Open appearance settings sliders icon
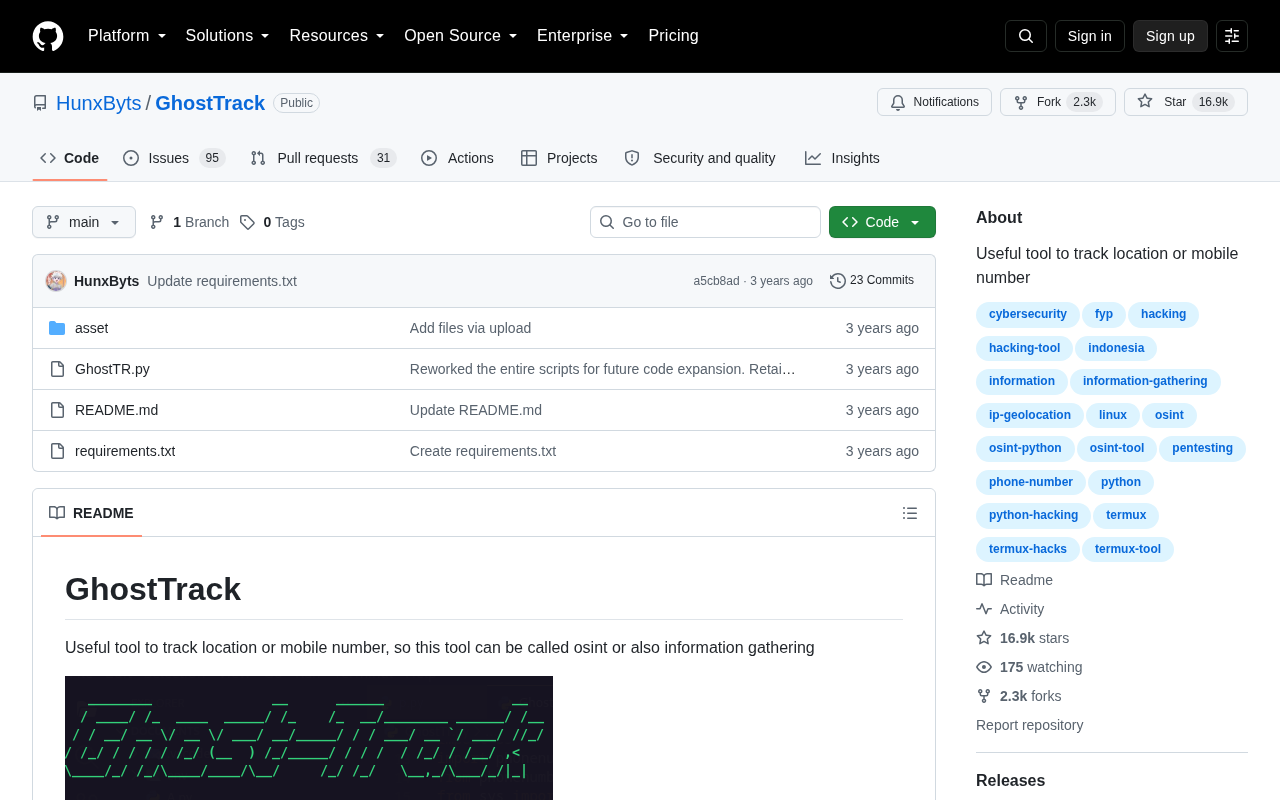 [1232, 36]
